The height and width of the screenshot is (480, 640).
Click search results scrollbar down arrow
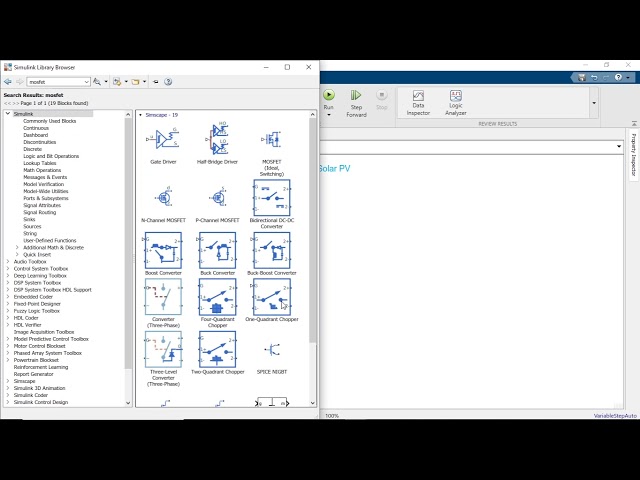pos(313,403)
